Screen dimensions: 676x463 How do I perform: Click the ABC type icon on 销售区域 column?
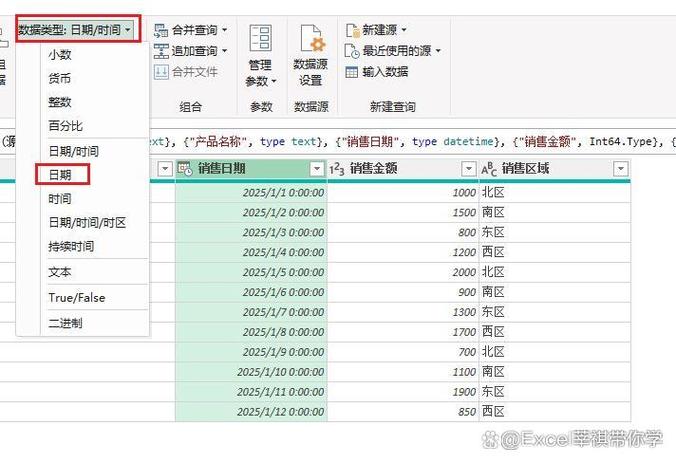pyautogui.click(x=489, y=169)
